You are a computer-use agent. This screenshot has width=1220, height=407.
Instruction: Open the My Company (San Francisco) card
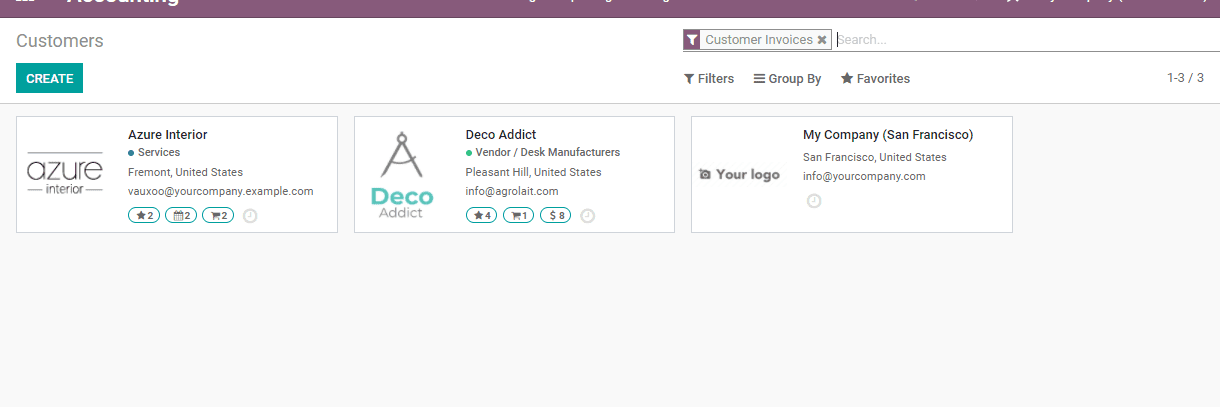click(852, 174)
